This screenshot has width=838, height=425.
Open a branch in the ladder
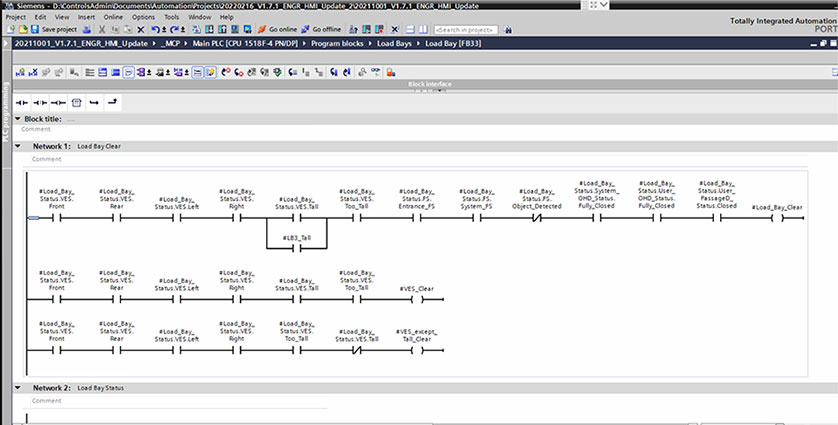tap(94, 102)
